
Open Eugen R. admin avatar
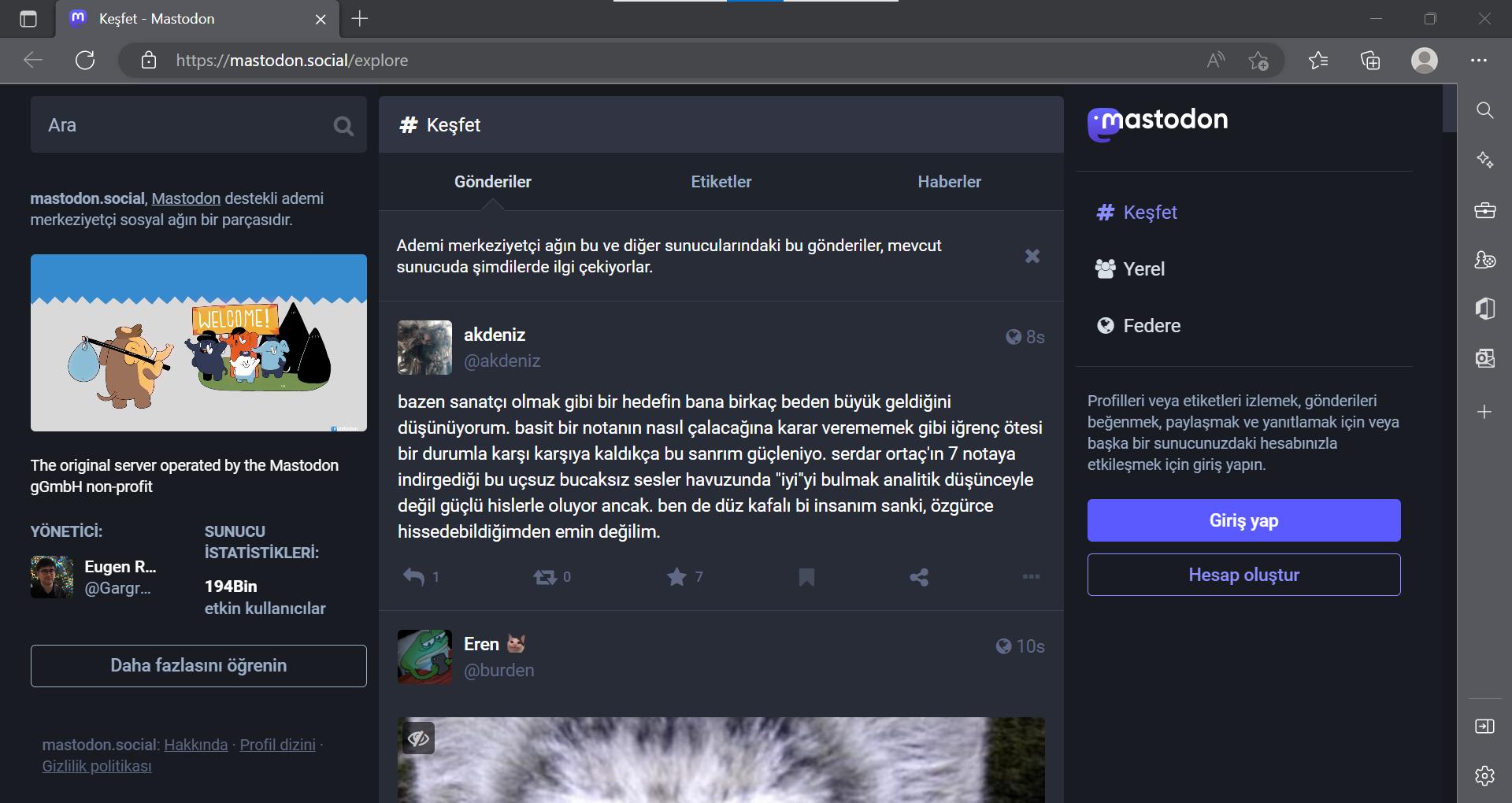pos(52,577)
